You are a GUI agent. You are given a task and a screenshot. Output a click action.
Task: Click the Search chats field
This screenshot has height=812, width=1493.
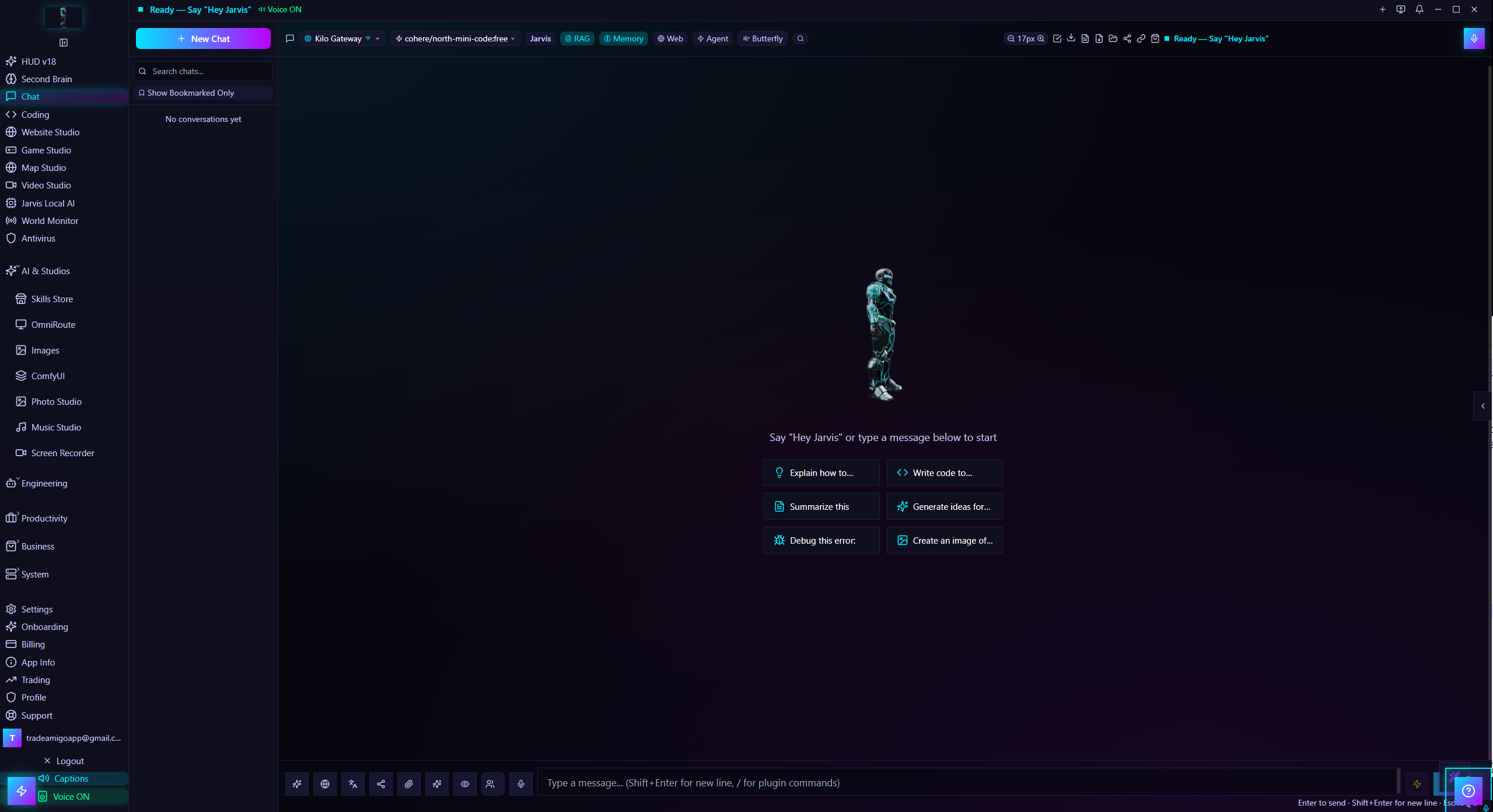point(203,71)
